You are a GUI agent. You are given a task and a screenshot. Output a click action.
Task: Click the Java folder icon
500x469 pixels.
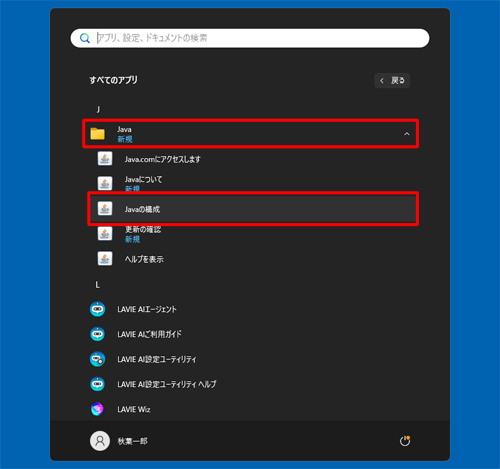click(x=98, y=134)
